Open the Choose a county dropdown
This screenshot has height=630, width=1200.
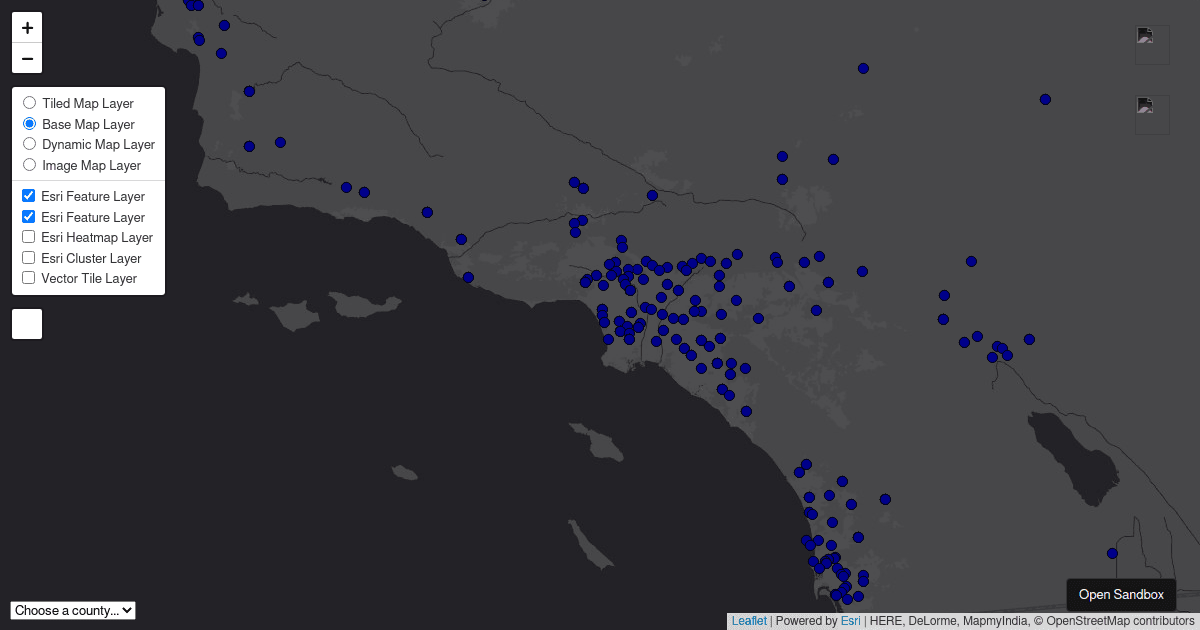(x=72, y=610)
